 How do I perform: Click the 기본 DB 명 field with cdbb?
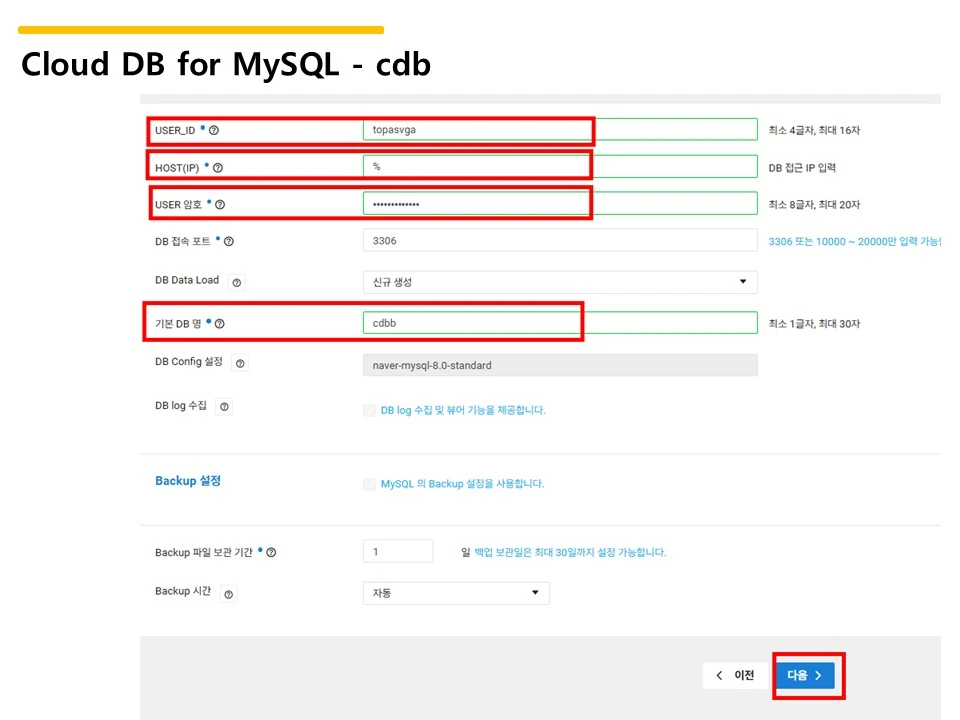coord(560,323)
